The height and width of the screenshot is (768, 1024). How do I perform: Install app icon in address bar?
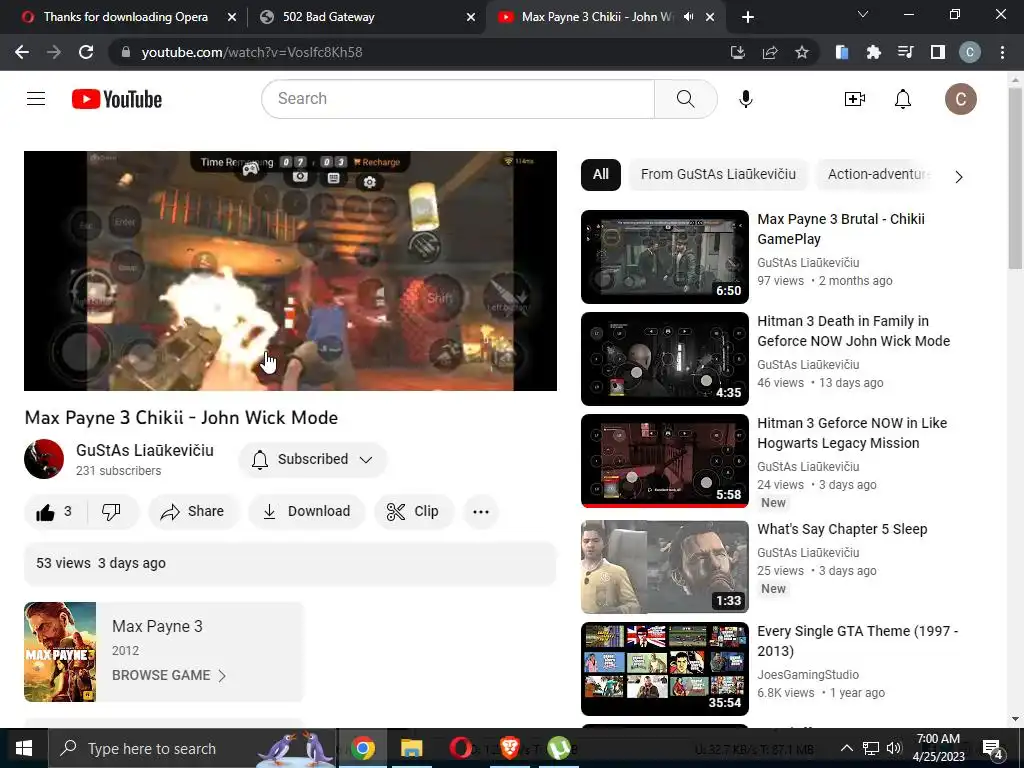(x=737, y=52)
